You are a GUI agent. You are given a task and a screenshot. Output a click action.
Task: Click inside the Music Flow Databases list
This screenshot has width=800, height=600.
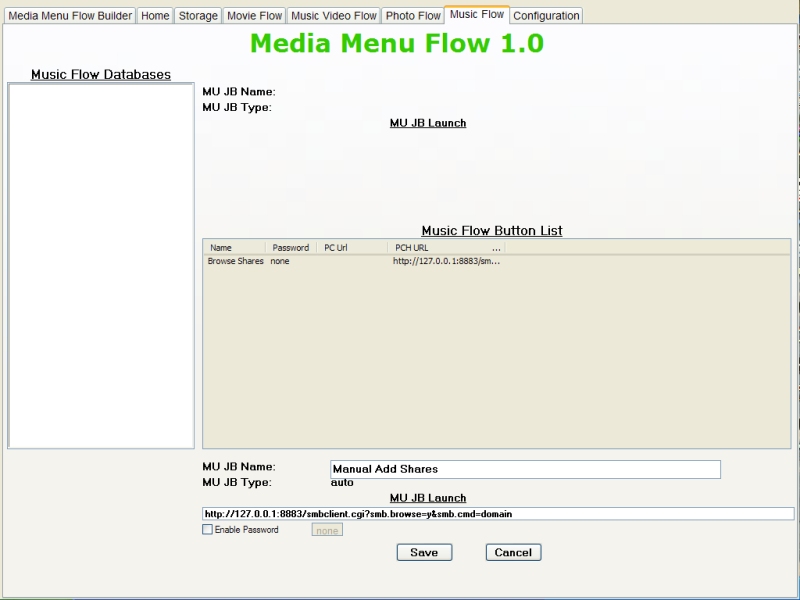[101, 265]
